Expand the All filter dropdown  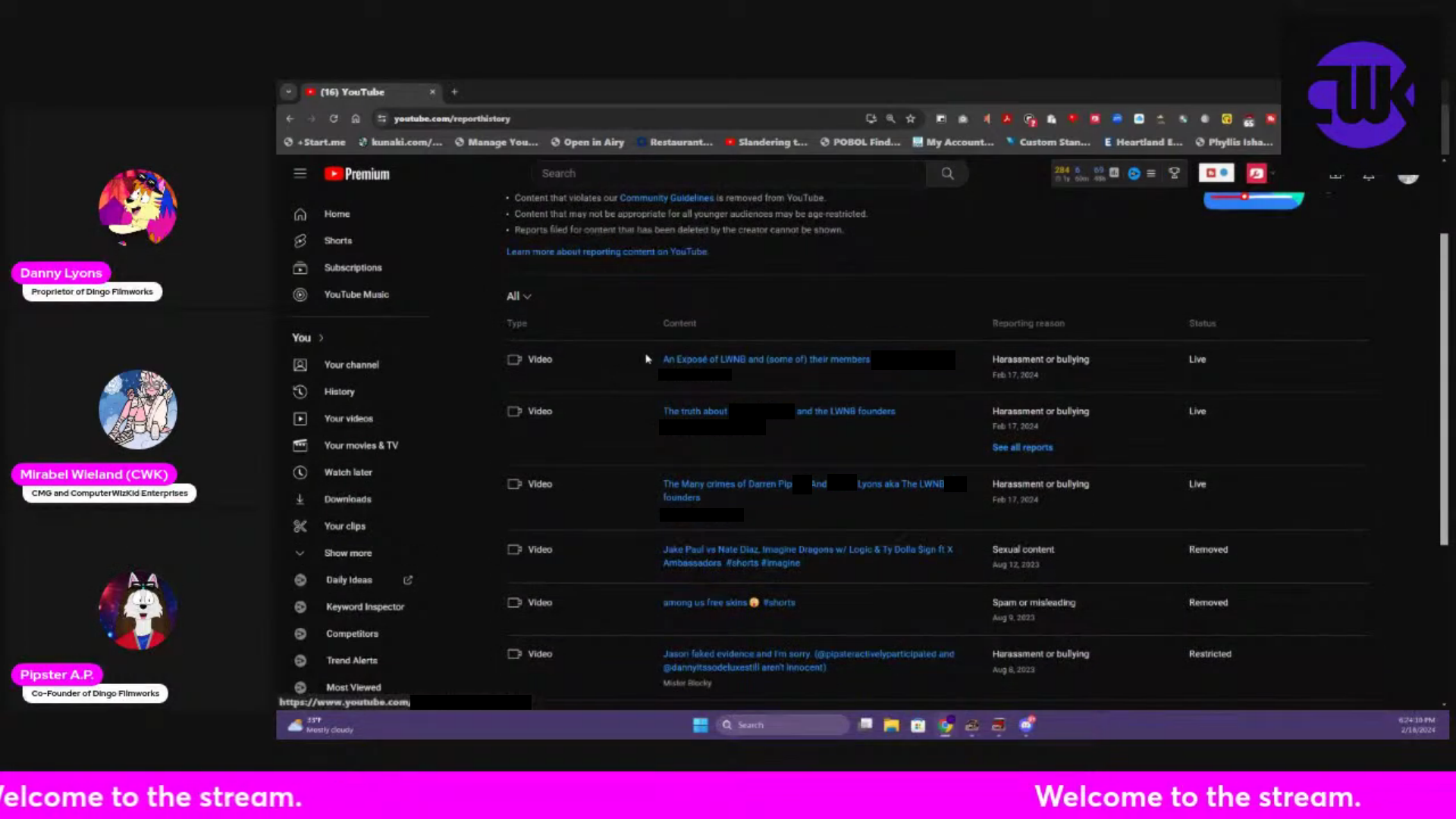[519, 297]
